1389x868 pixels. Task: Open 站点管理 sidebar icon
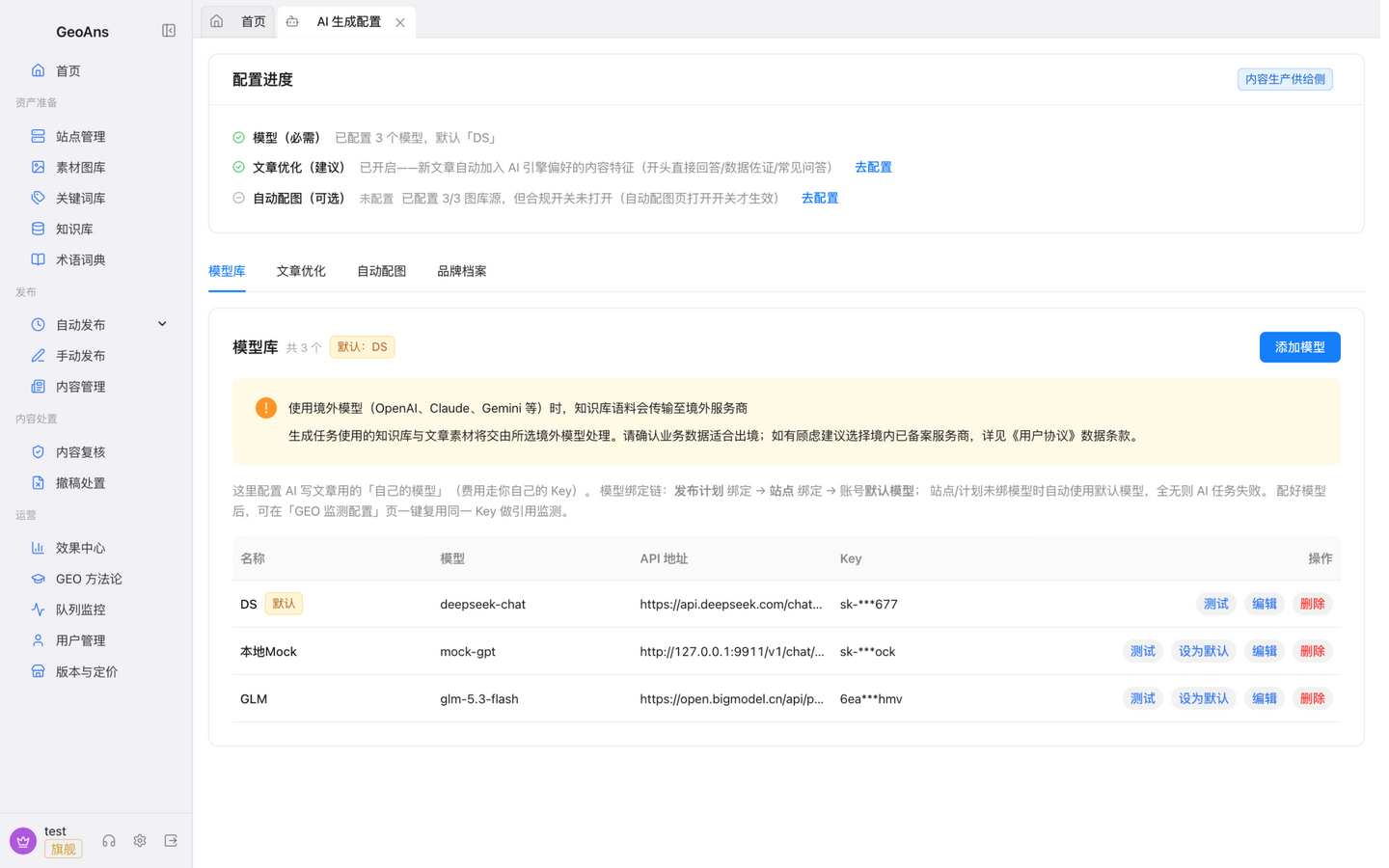[x=38, y=136]
